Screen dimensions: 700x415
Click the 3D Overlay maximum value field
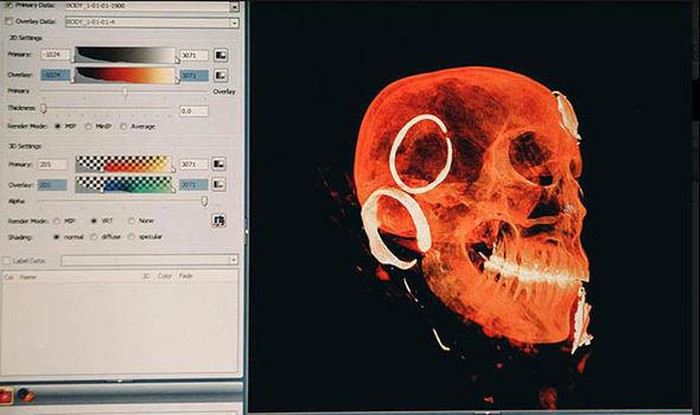194,184
